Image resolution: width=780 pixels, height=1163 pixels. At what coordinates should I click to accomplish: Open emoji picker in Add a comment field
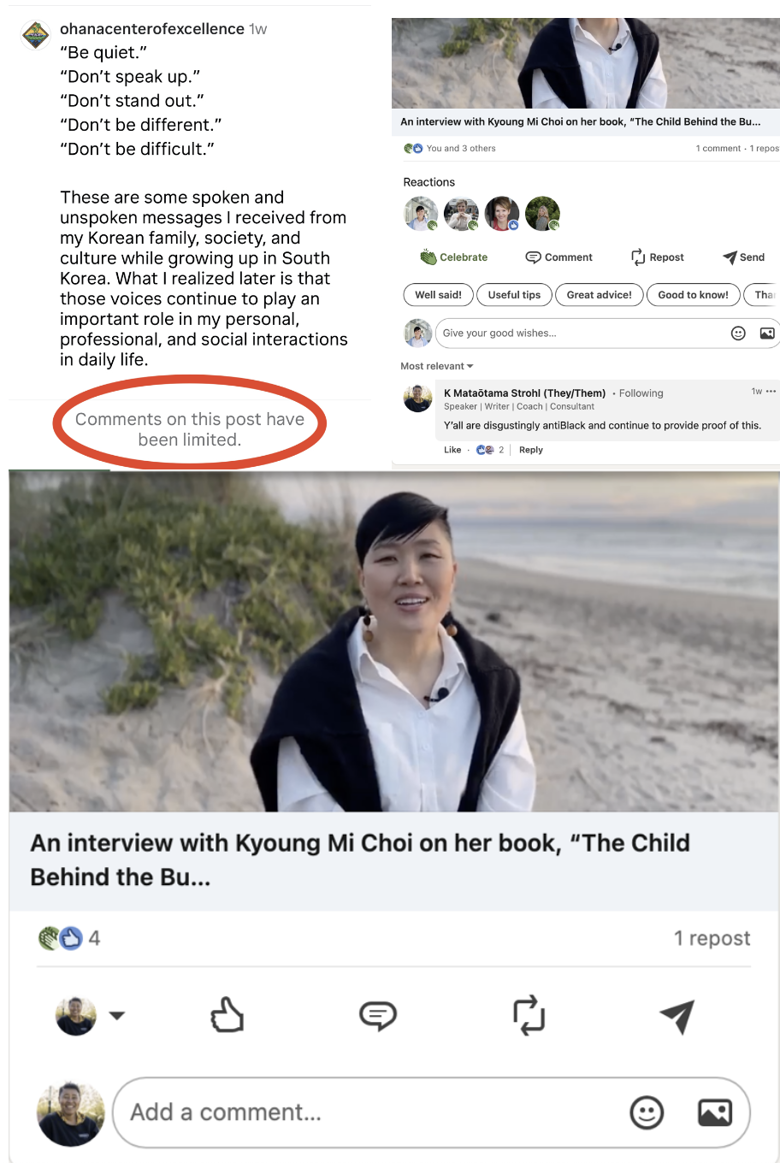(647, 1113)
